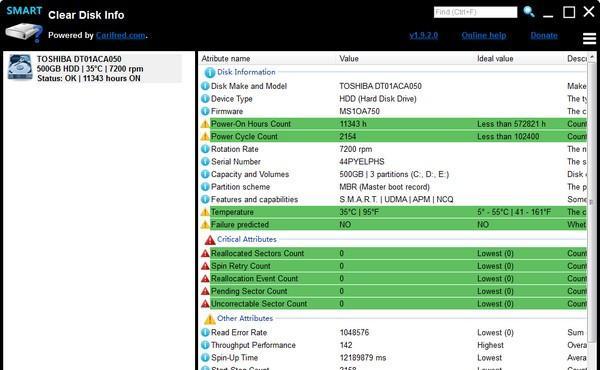Click red icon beside Uncorrectable Sector Count
Viewport: 600px width, 370px height.
point(205,304)
